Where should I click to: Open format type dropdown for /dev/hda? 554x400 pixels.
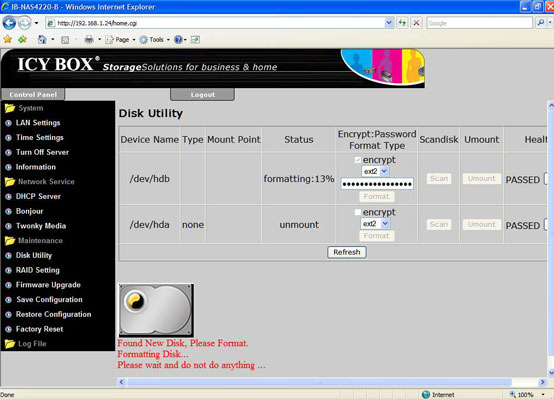pyautogui.click(x=375, y=224)
